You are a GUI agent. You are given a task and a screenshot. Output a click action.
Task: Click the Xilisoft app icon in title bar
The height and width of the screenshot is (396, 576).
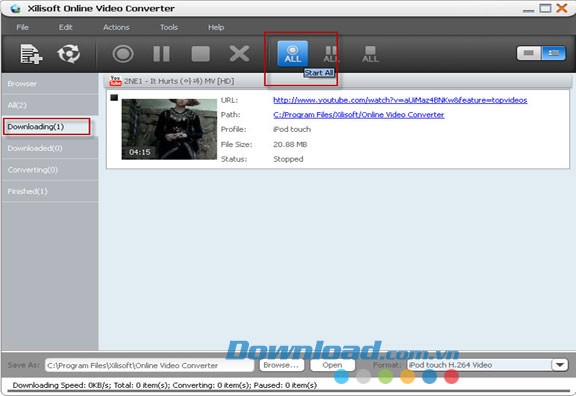pos(15,8)
